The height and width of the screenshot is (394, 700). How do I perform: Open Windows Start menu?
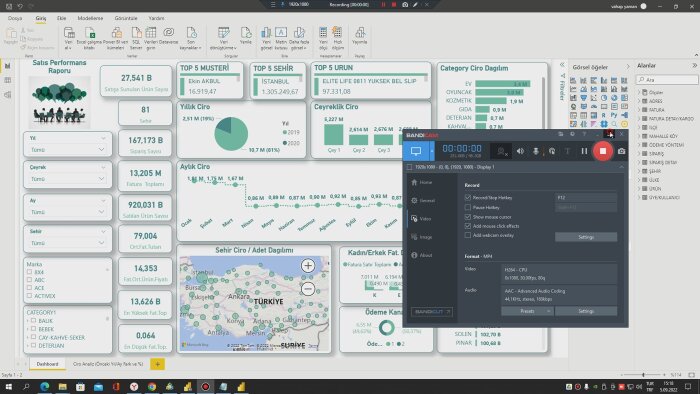[x=8, y=386]
